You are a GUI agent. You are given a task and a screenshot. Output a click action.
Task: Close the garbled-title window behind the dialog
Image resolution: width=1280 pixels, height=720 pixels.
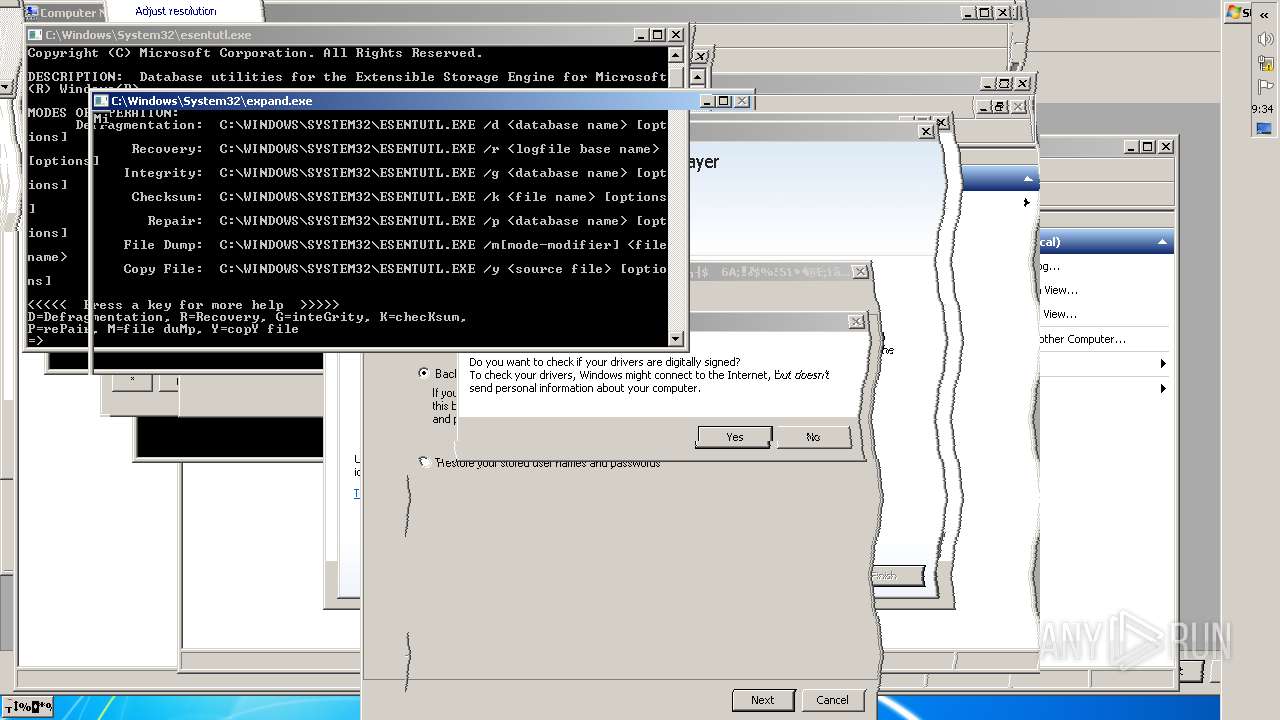(861, 272)
